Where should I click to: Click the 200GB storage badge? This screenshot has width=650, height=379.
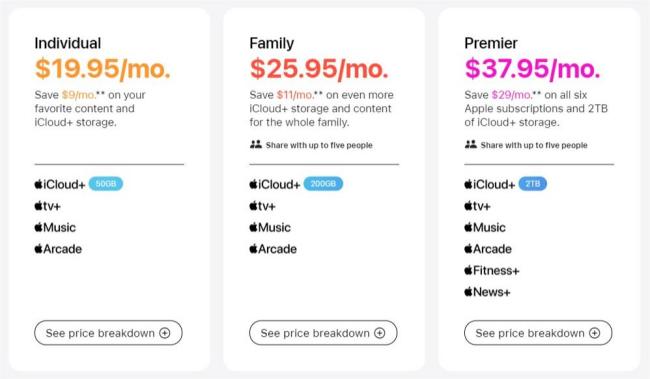pyautogui.click(x=323, y=184)
